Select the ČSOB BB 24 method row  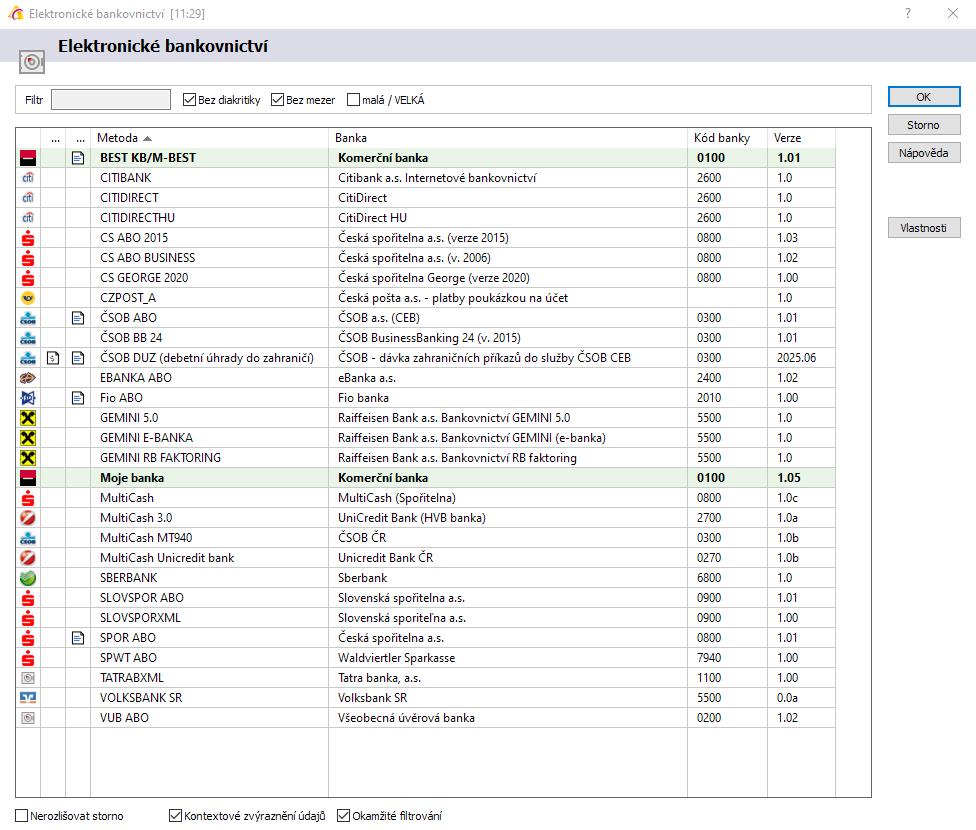click(x=426, y=338)
